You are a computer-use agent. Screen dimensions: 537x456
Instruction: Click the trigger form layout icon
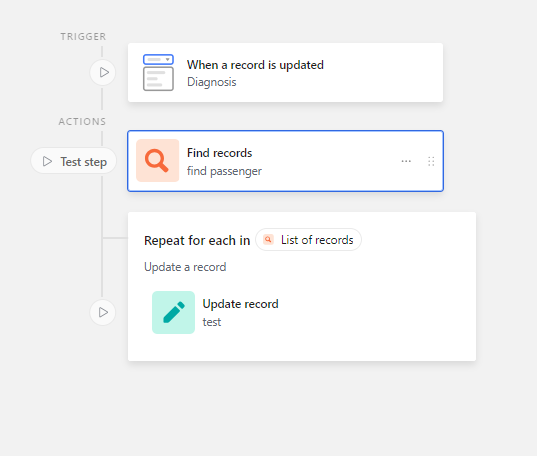(158, 72)
